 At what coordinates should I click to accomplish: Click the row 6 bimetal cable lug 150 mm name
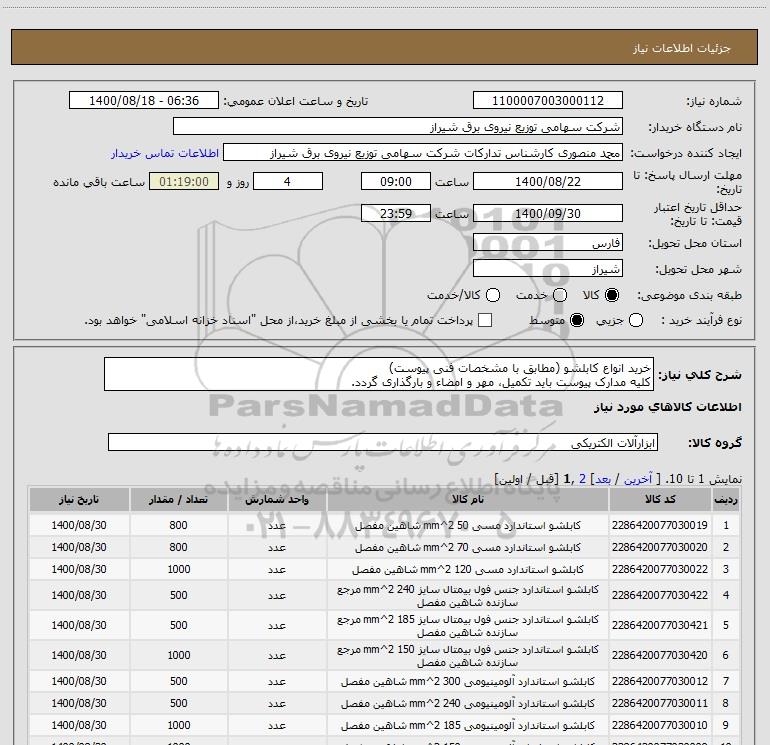pos(468,656)
